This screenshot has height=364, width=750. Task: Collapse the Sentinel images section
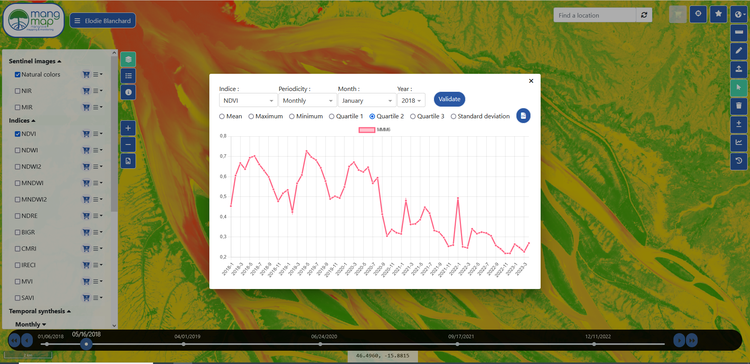tap(35, 61)
